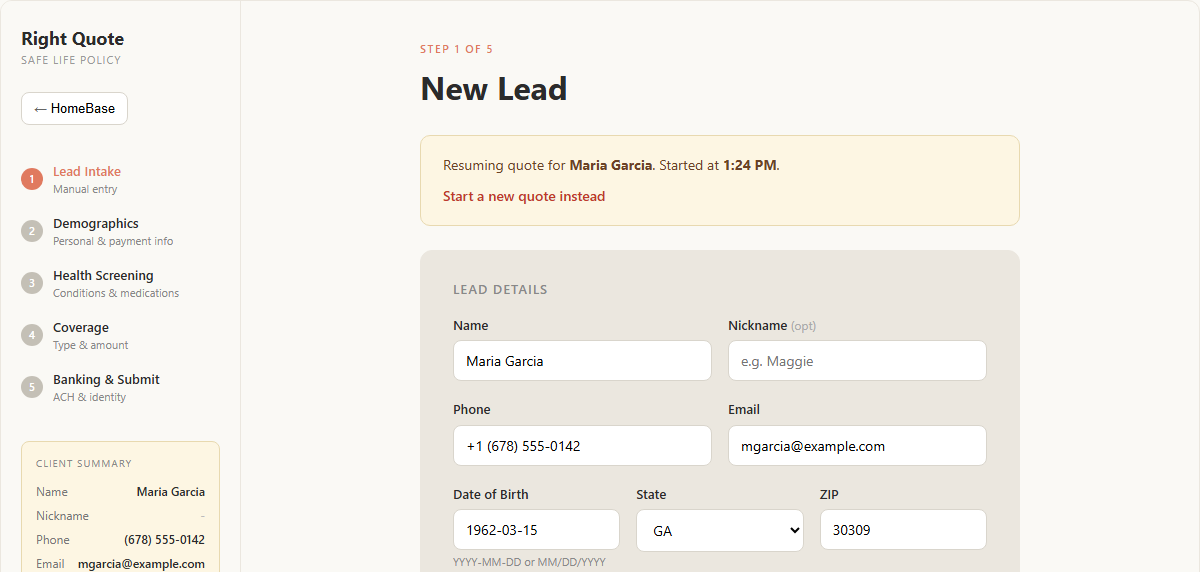
Task: Click step 3 circle icon
Action: pyautogui.click(x=32, y=283)
